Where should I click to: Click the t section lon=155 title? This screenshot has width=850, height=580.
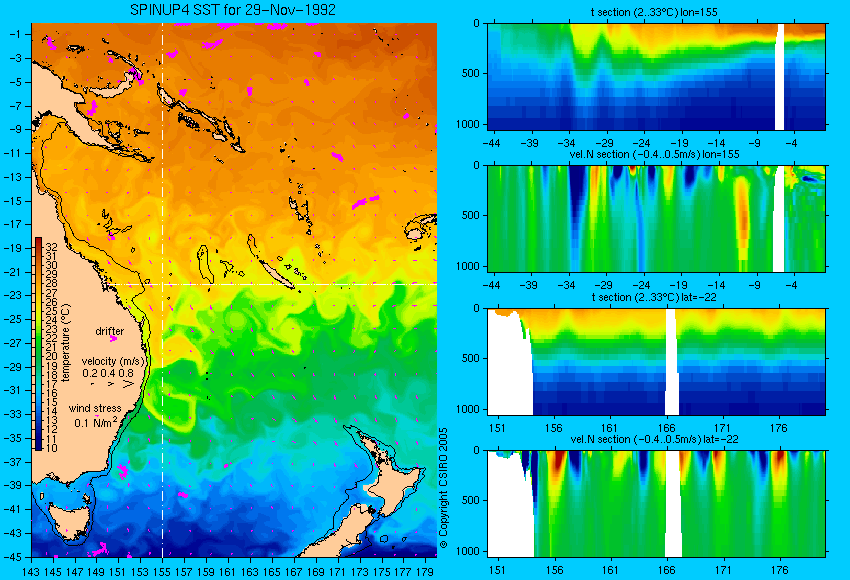(654, 12)
